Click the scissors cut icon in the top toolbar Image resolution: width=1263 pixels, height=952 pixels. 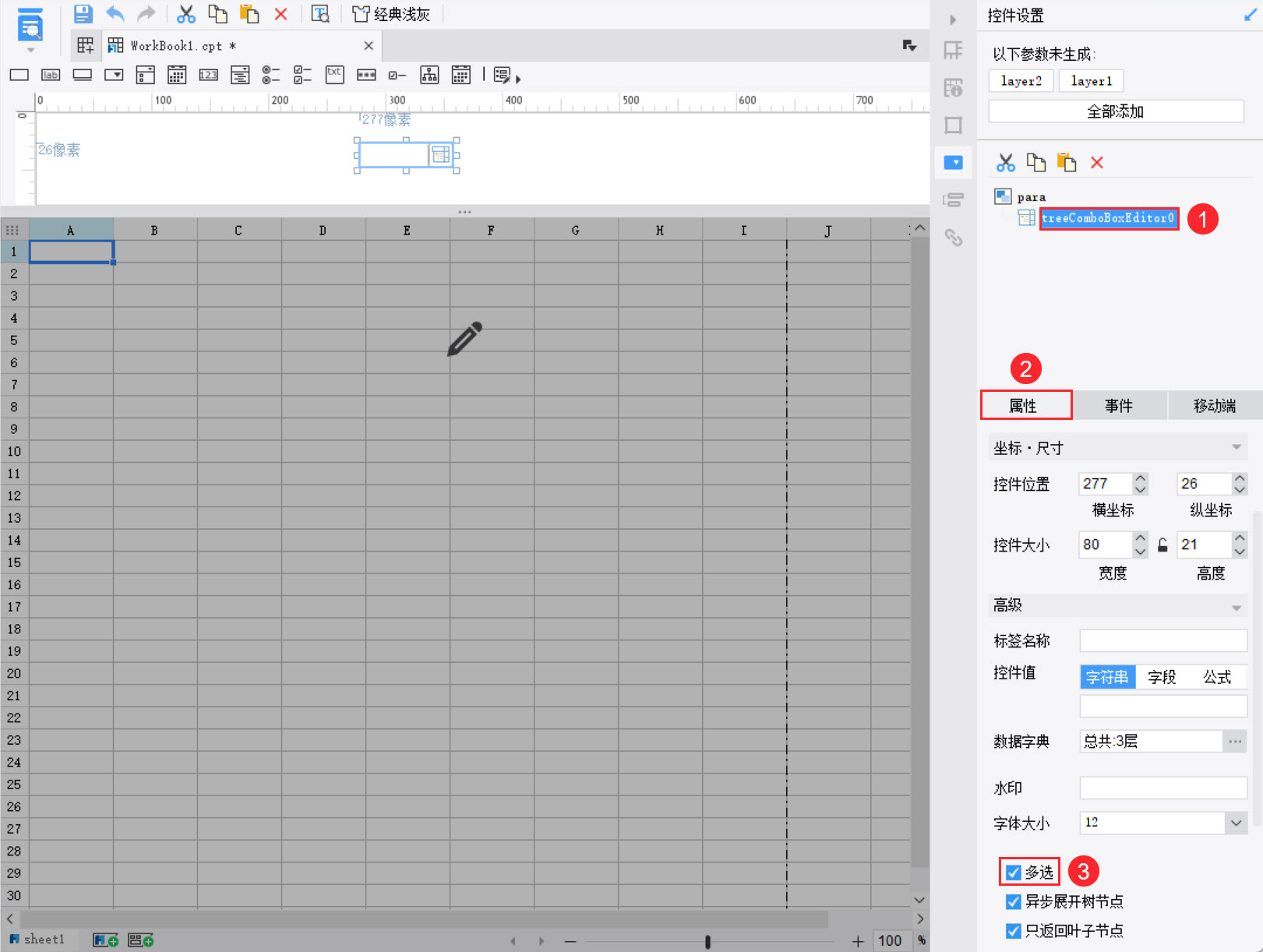(x=185, y=14)
